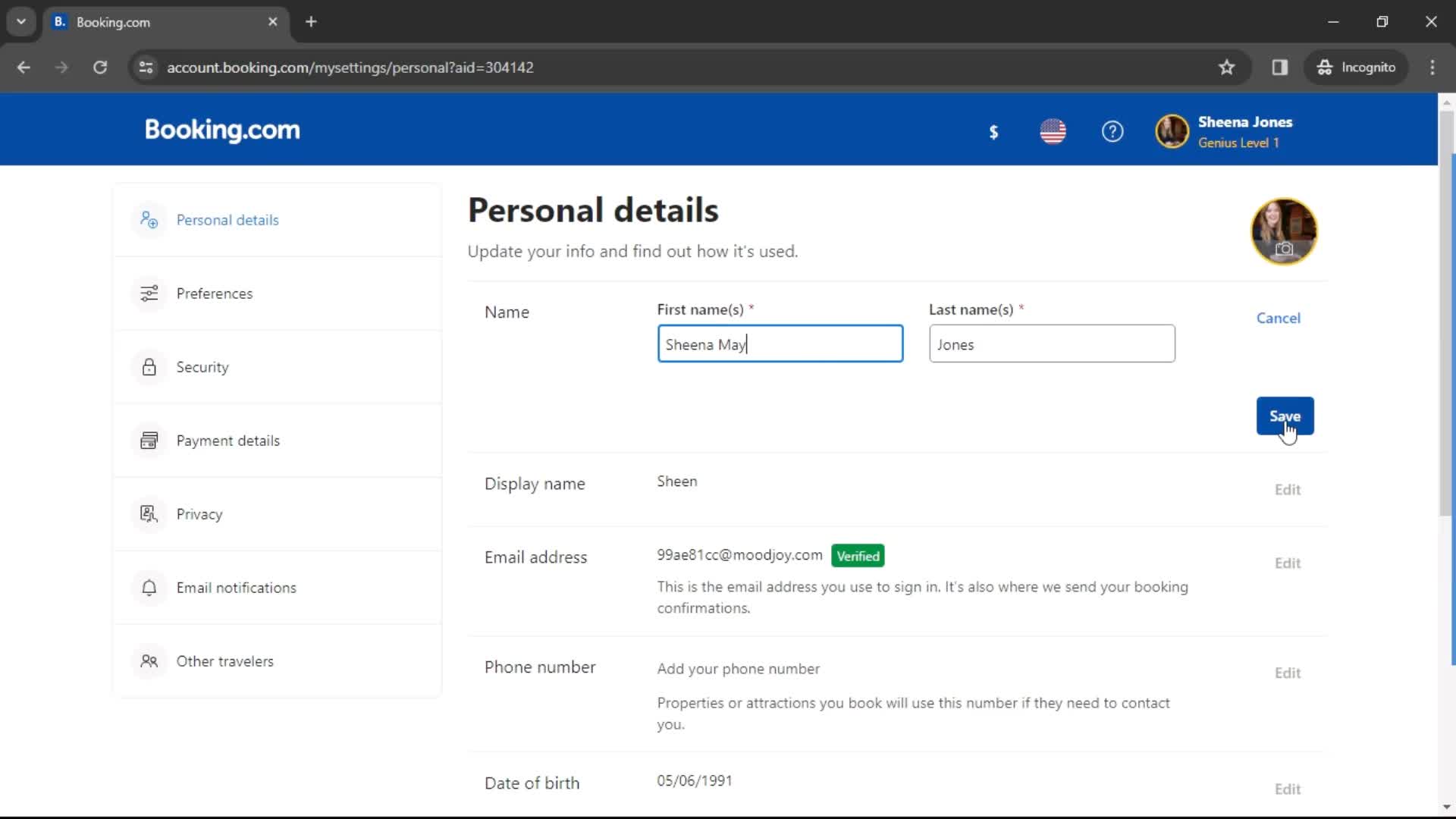
Task: Click the browser address bar URL
Action: point(350,67)
